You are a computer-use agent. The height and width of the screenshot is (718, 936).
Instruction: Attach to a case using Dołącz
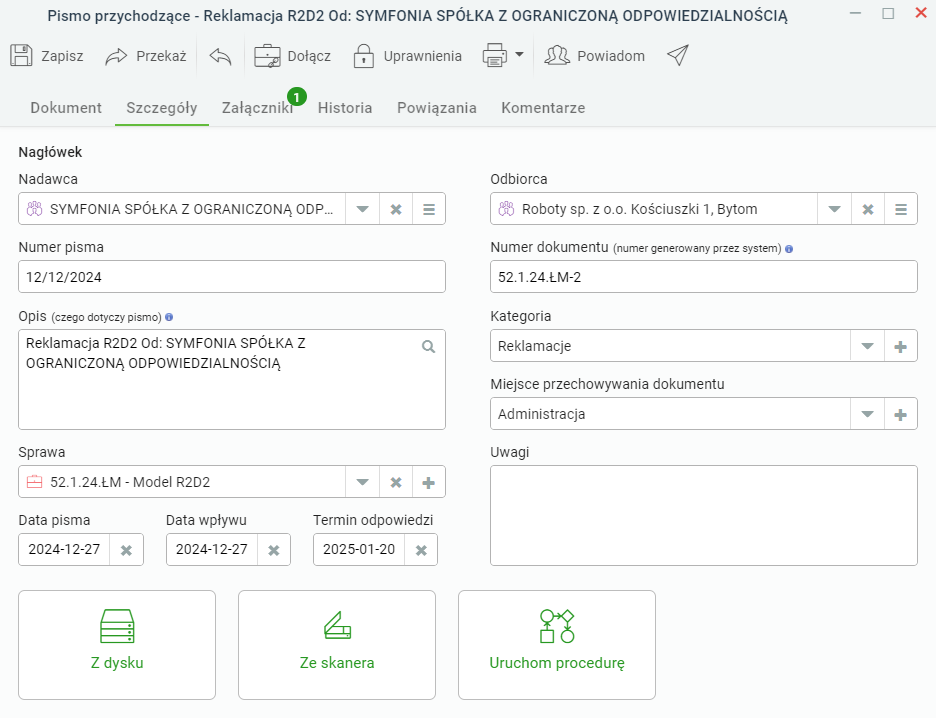pos(292,56)
